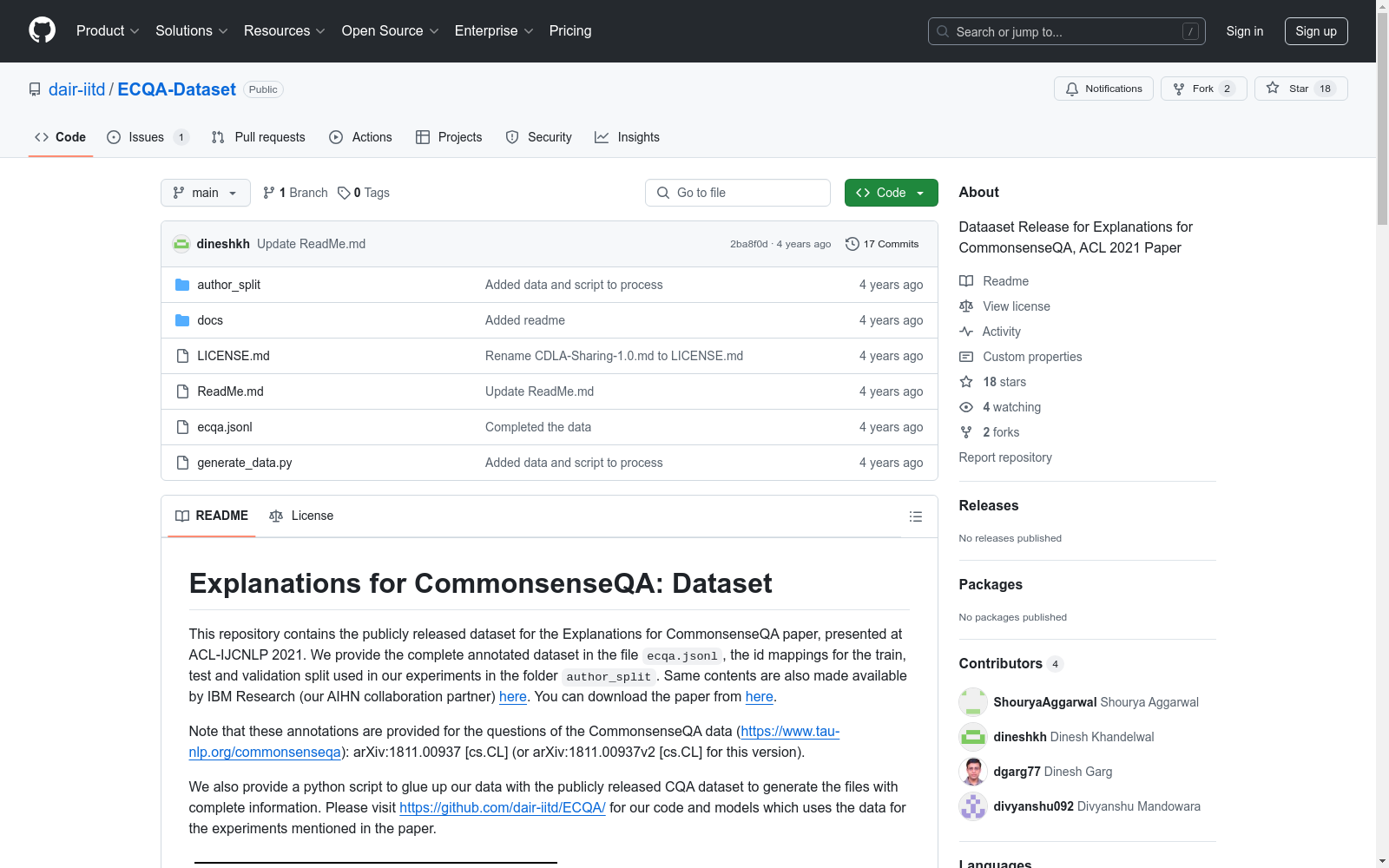Click the author_split folder icon
Image resolution: width=1389 pixels, height=868 pixels.
[x=182, y=285]
